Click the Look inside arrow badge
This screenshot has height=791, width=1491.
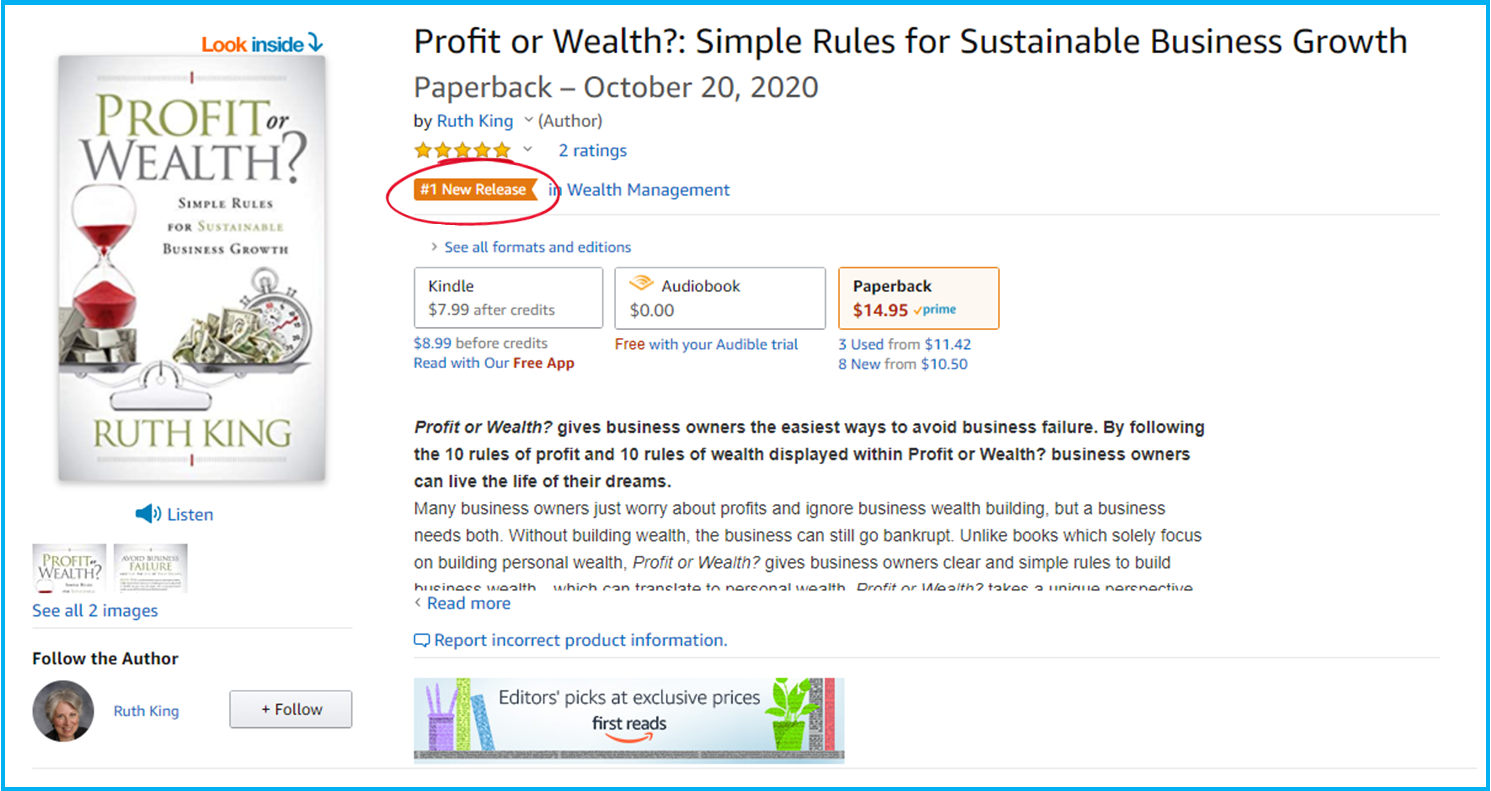click(x=262, y=43)
